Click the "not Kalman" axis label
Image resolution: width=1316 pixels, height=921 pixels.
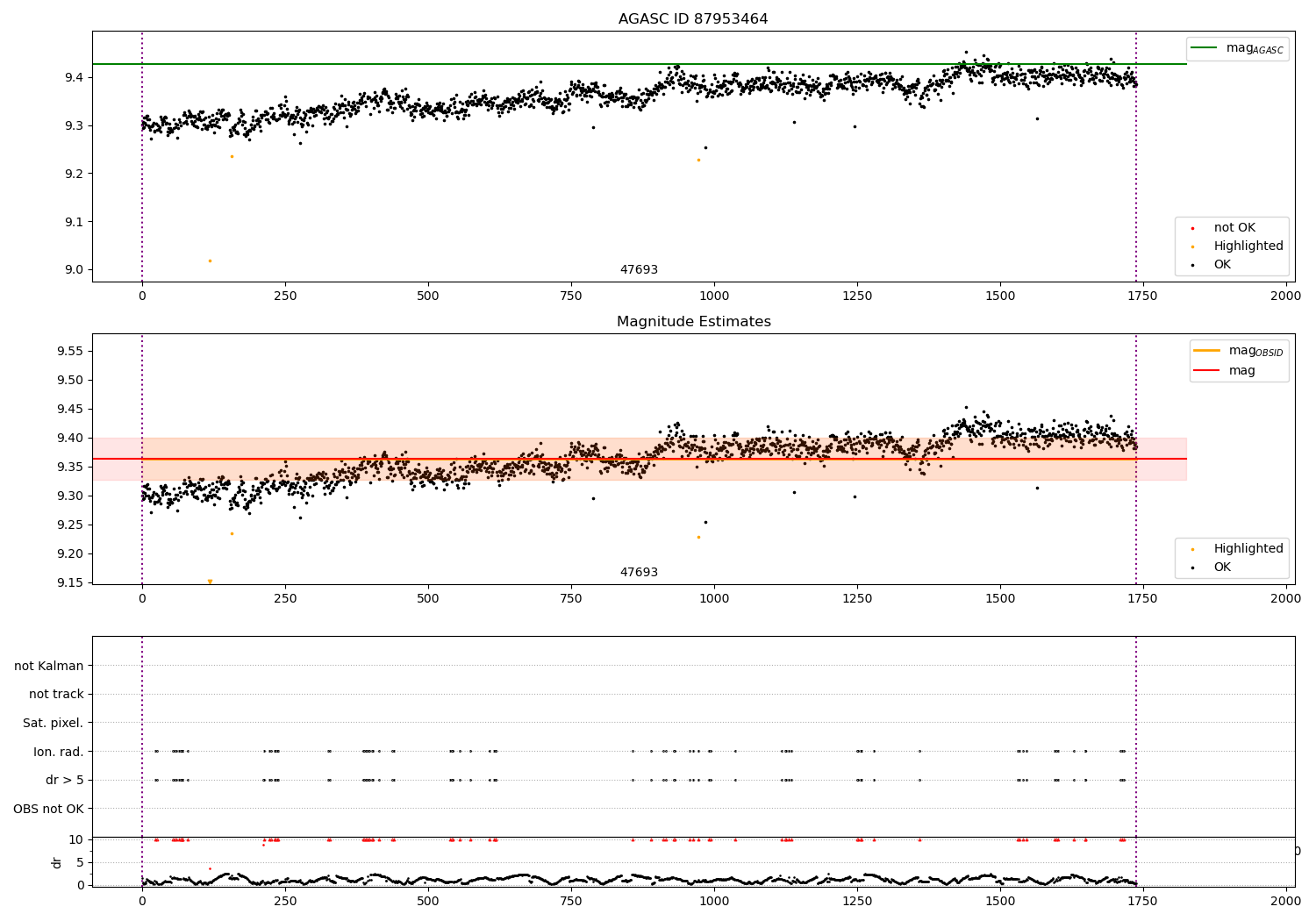tap(49, 666)
